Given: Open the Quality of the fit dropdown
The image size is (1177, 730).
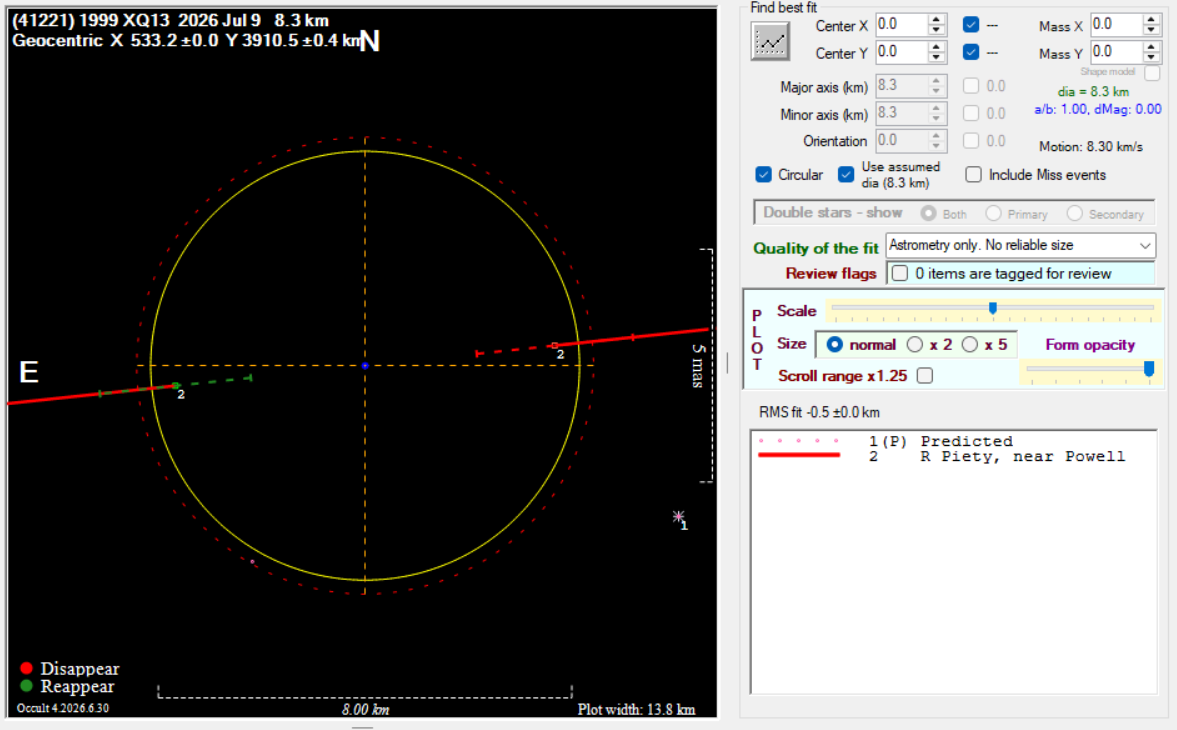Looking at the screenshot, I should tap(1020, 245).
